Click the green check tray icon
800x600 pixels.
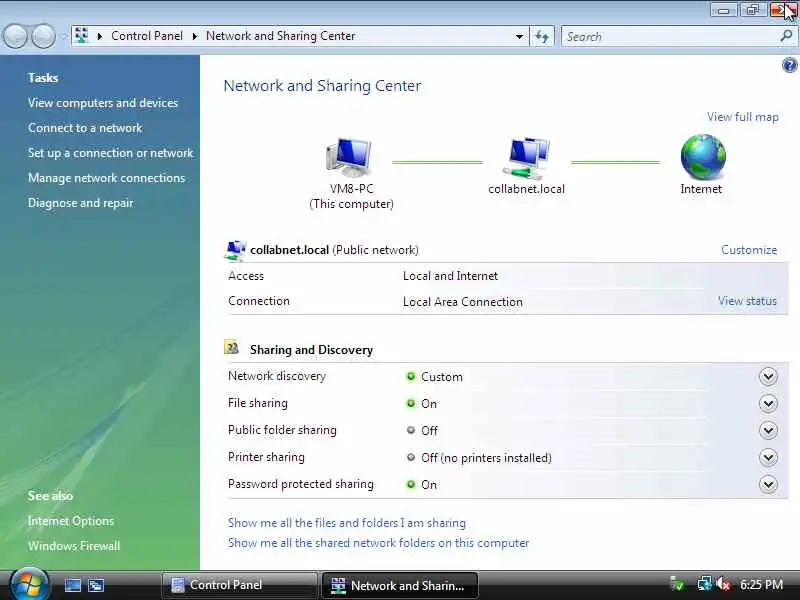point(677,584)
